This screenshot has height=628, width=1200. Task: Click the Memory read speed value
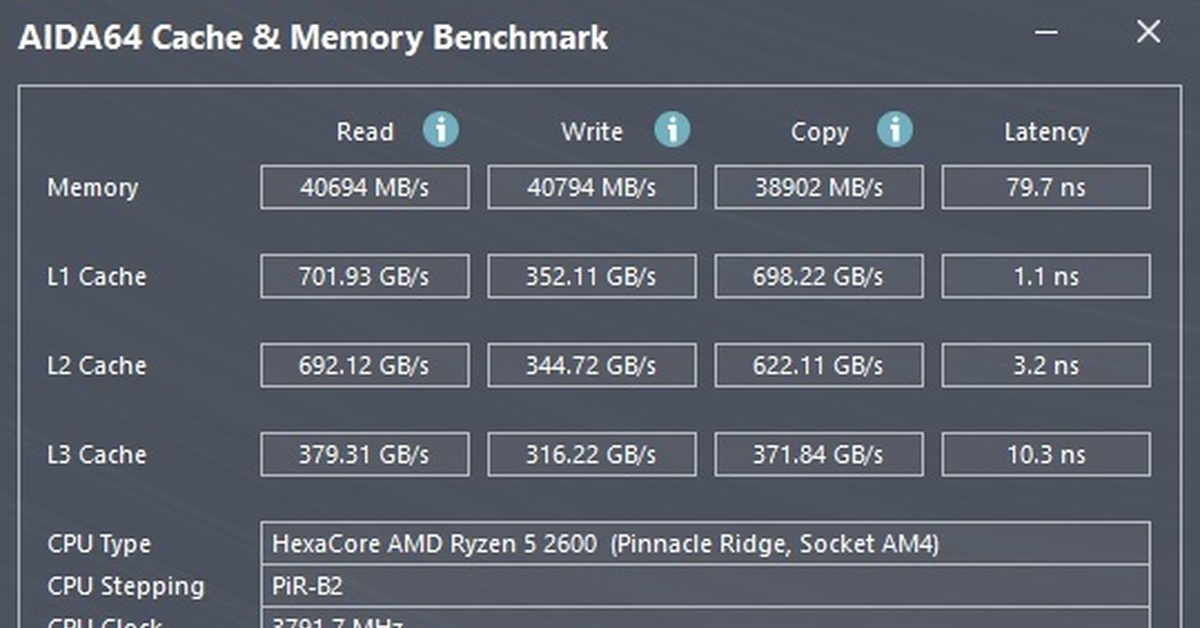365,188
